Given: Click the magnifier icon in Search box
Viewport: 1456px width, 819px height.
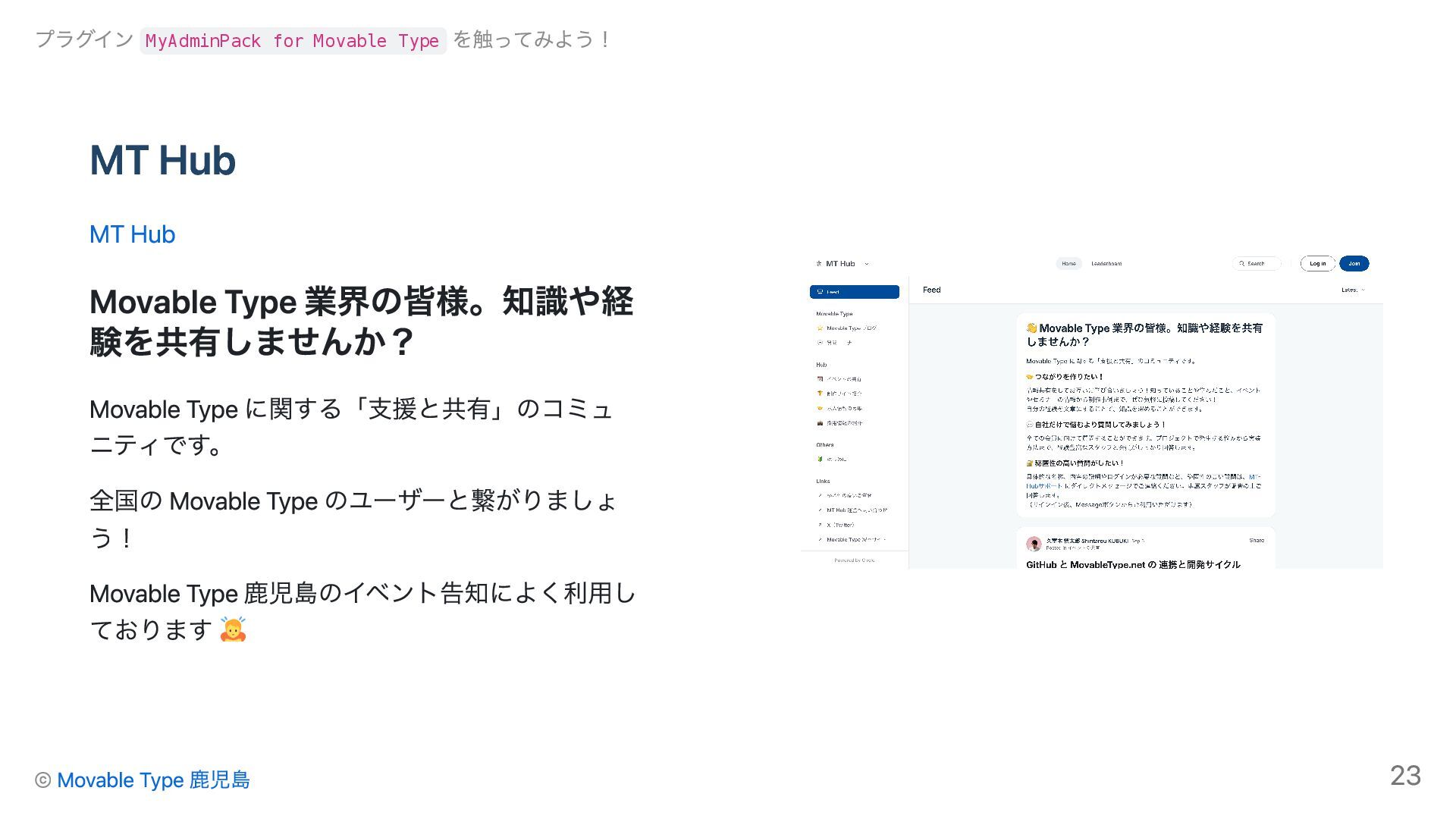Looking at the screenshot, I should tap(1242, 264).
